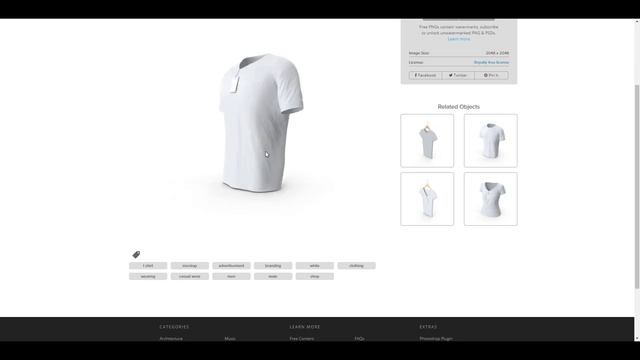The width and height of the screenshot is (640, 360).
Task: Pin the object on Pinterest
Action: [491, 76]
